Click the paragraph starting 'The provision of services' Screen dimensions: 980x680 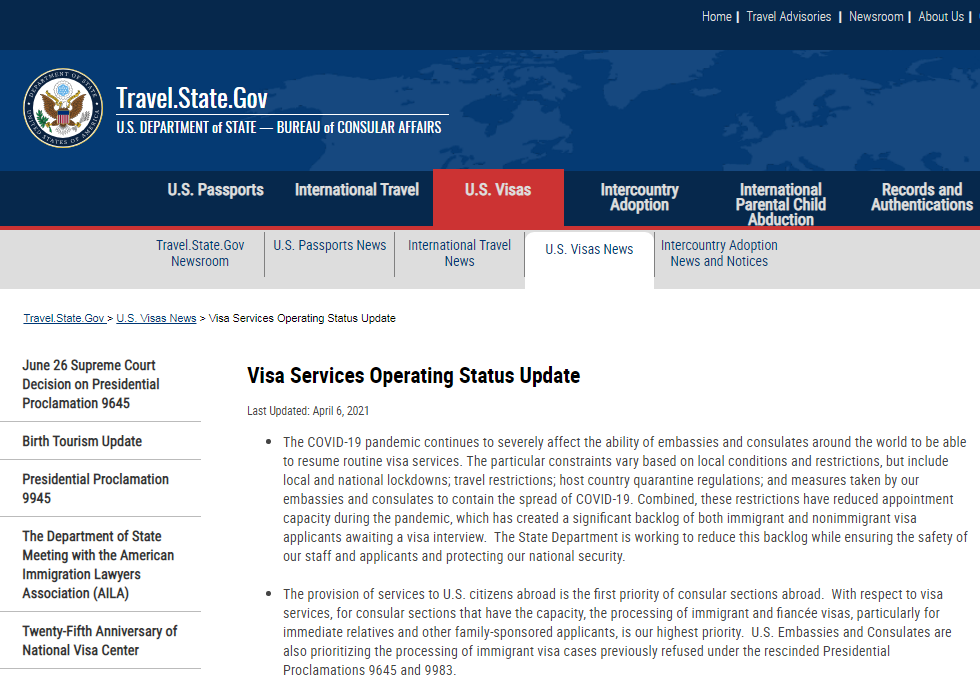click(x=618, y=632)
